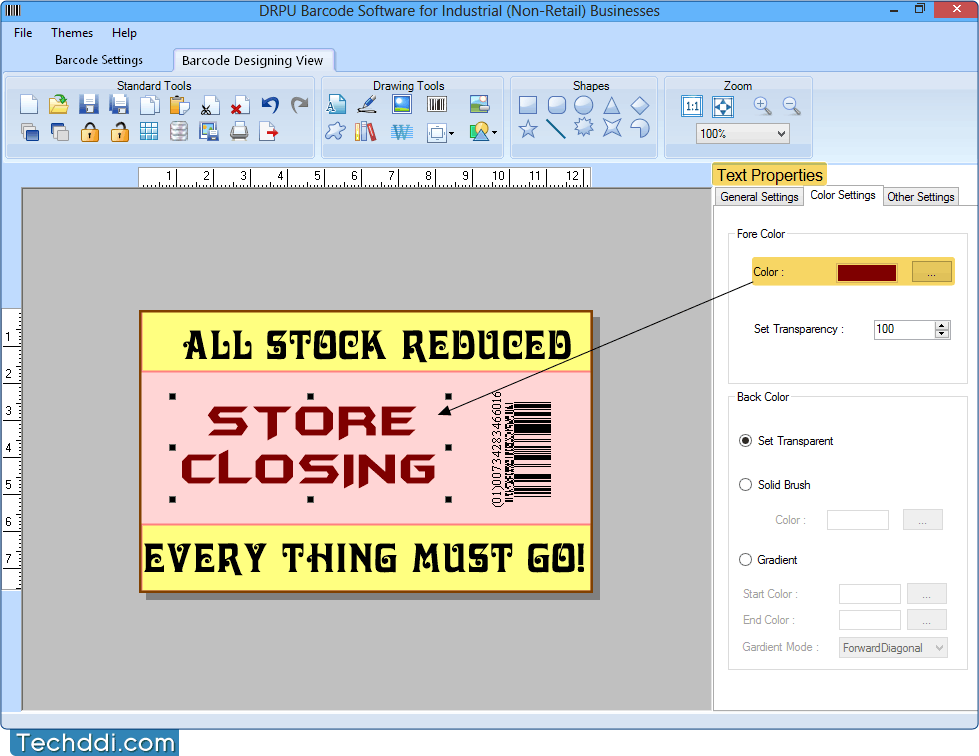Save using the floppy disk icon
The image size is (979, 756).
89,105
